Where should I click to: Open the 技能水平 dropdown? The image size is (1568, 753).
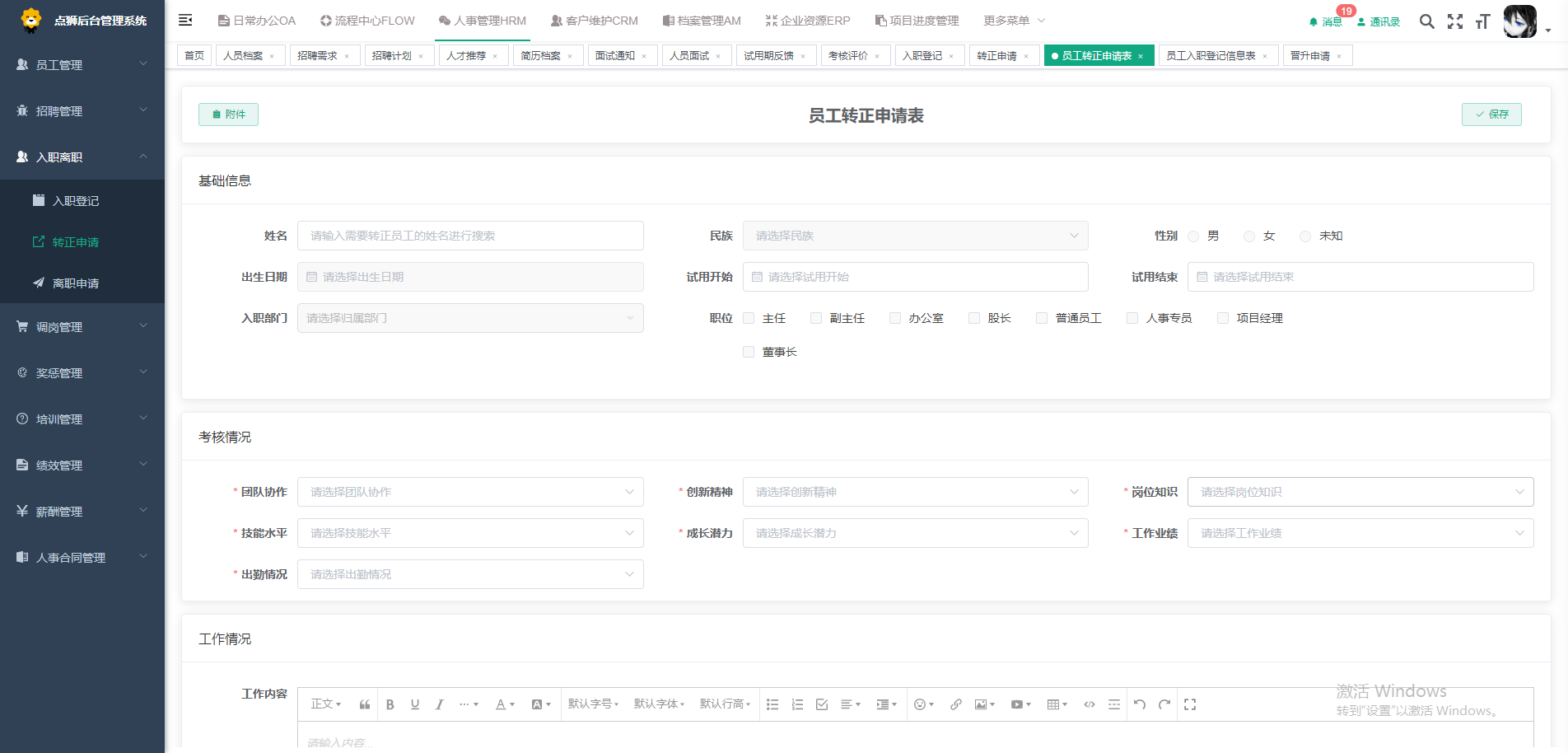pyautogui.click(x=470, y=533)
